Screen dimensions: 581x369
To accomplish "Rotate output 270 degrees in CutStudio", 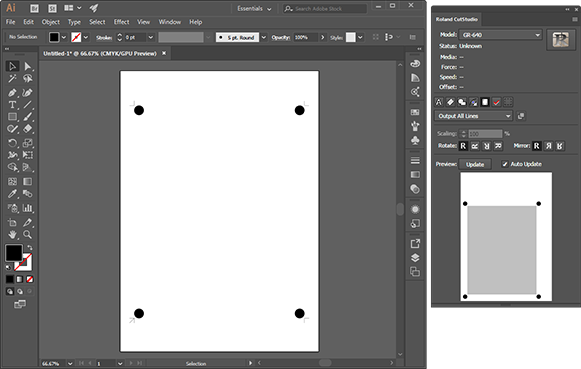I will click(498, 146).
